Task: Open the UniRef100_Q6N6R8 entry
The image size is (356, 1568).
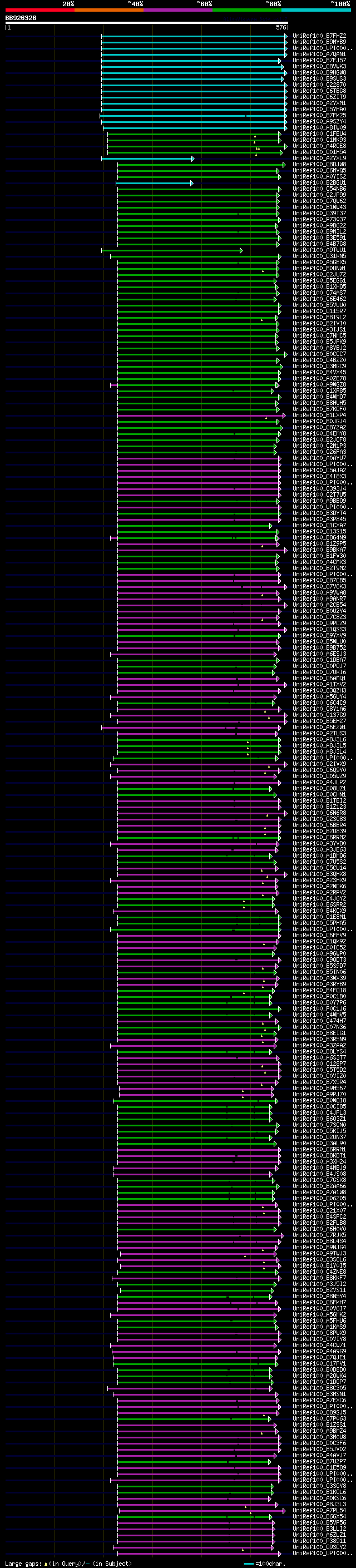Action: 319,813
